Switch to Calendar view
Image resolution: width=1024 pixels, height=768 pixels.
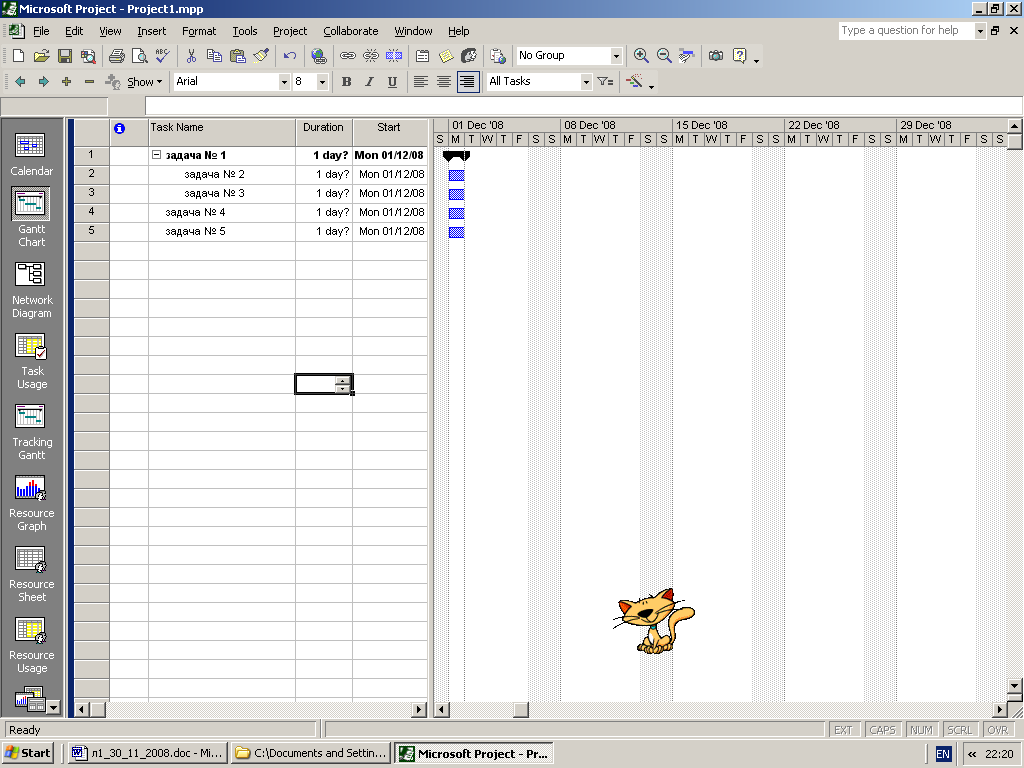pos(31,154)
